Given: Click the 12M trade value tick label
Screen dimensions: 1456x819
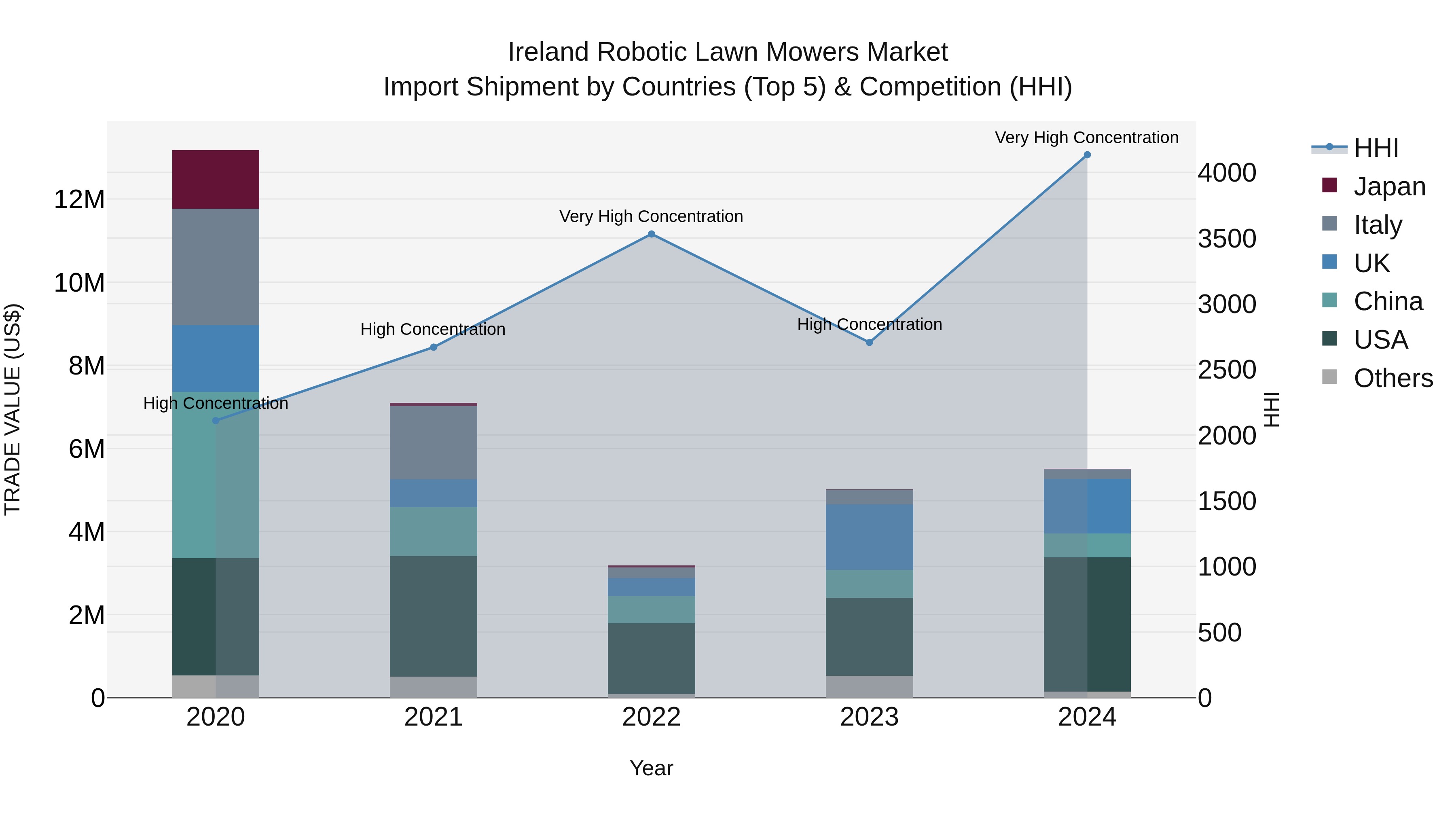Looking at the screenshot, I should 79,199.
